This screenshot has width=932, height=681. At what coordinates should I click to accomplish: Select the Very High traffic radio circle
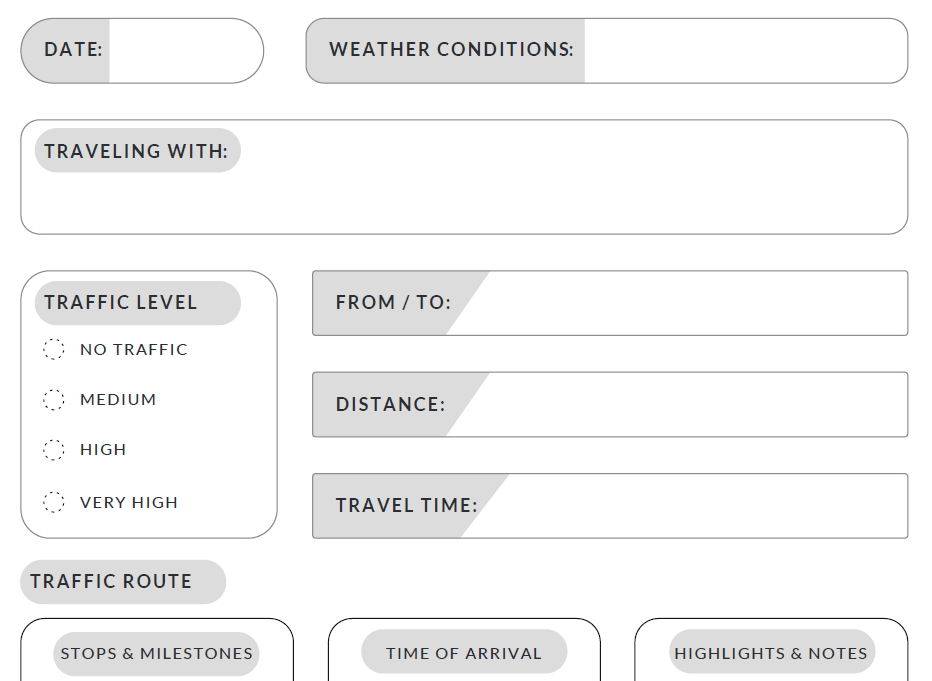click(54, 502)
